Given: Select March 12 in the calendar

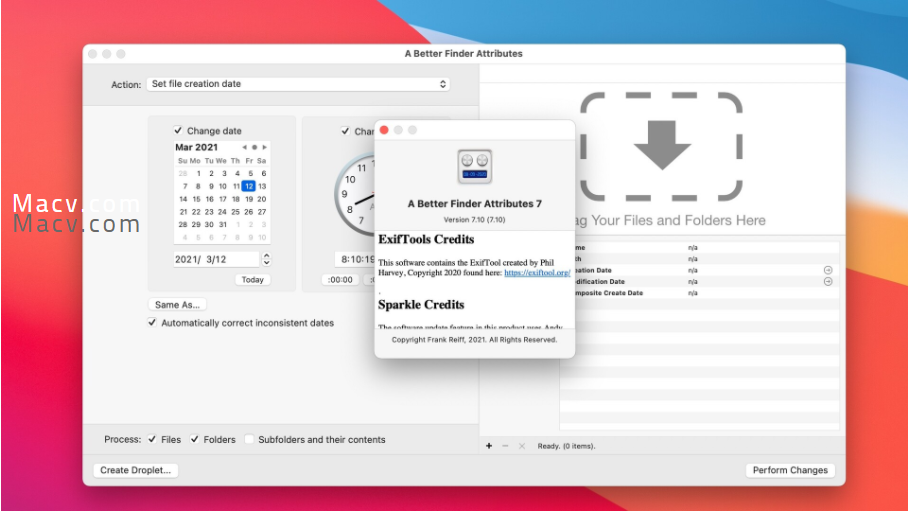Looking at the screenshot, I should click(248, 186).
